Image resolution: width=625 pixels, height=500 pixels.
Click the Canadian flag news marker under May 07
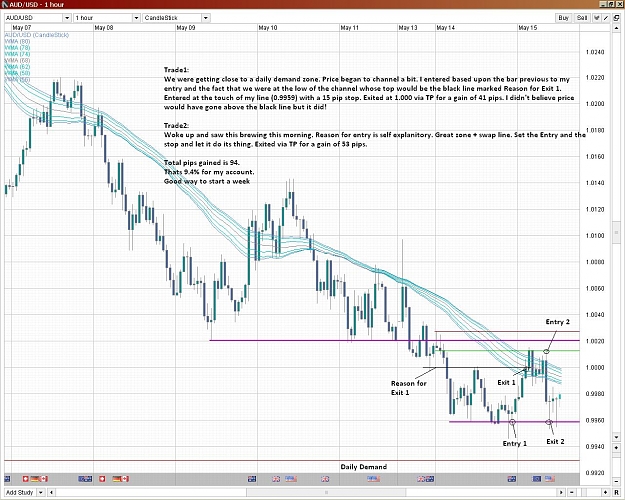click(43, 478)
